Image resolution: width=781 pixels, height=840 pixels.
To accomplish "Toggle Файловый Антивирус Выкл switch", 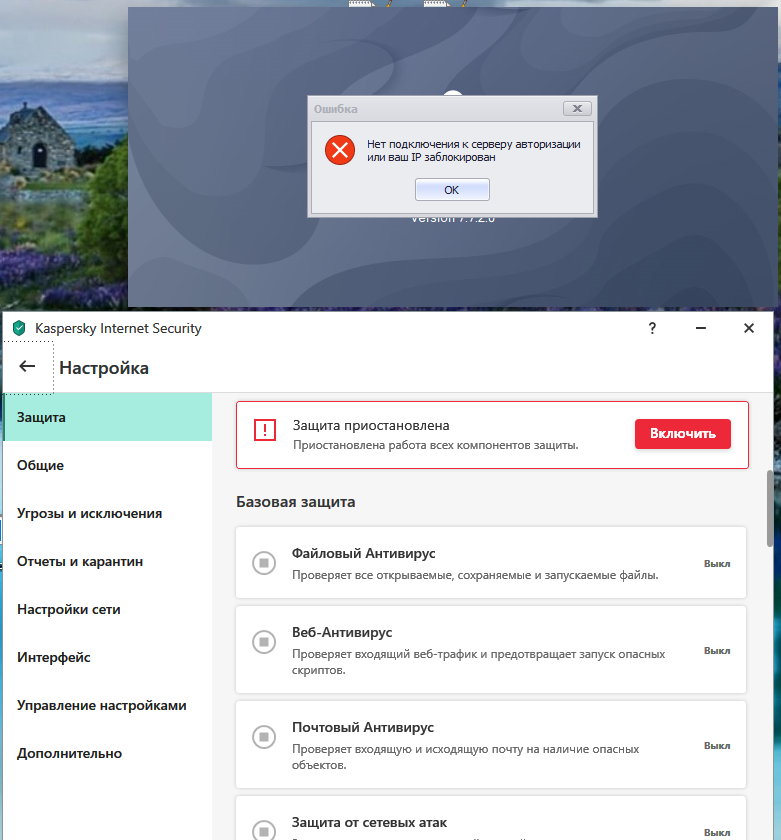I will [717, 563].
